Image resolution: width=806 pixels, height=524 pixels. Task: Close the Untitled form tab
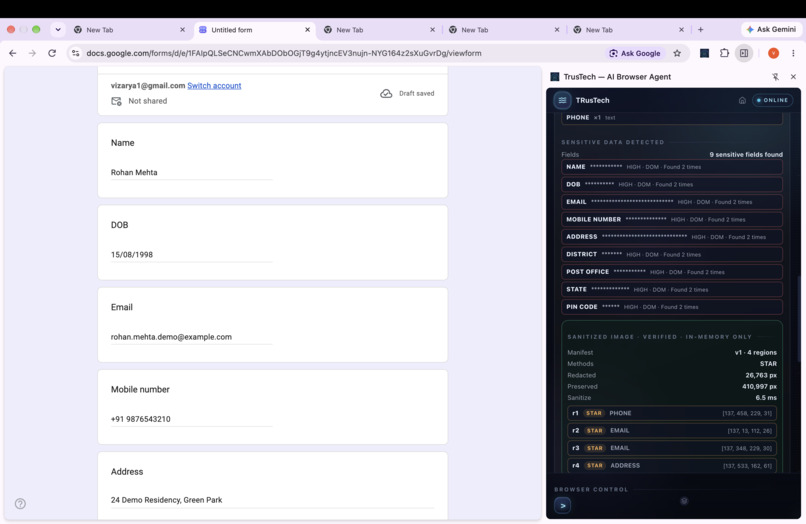click(x=307, y=30)
